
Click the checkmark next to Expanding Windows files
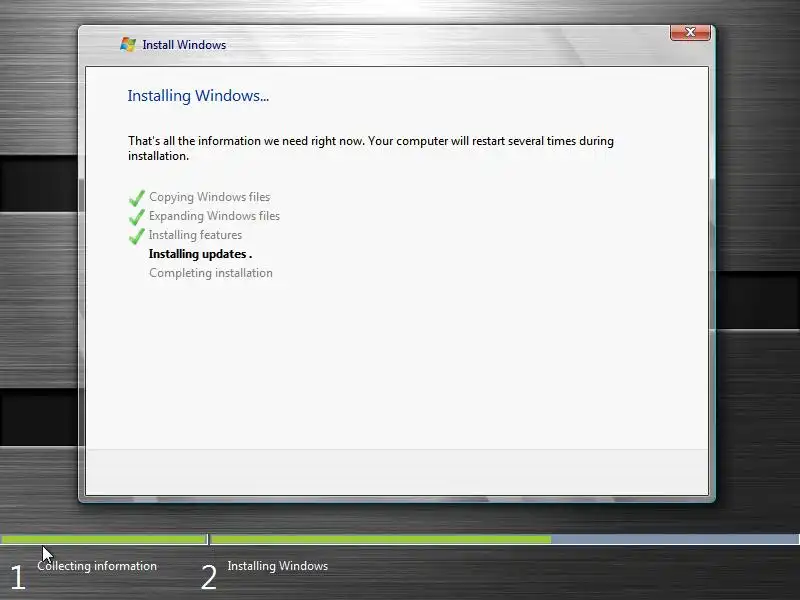coord(137,217)
